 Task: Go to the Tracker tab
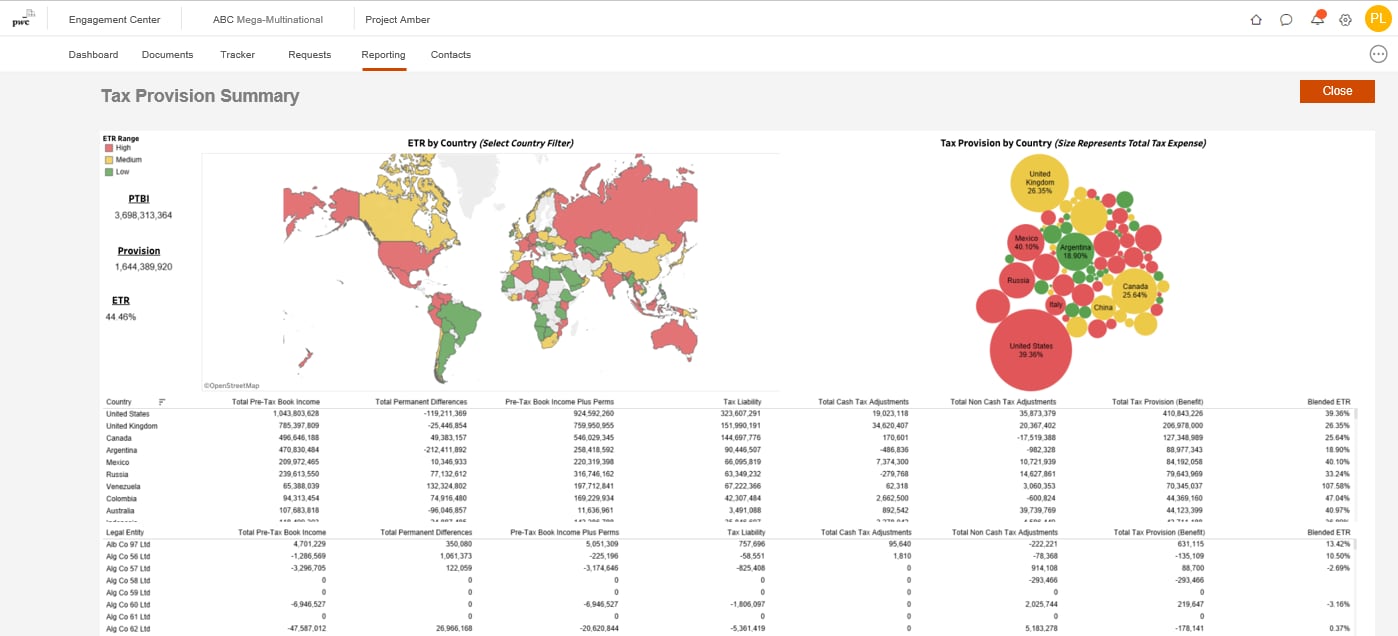pyautogui.click(x=237, y=55)
